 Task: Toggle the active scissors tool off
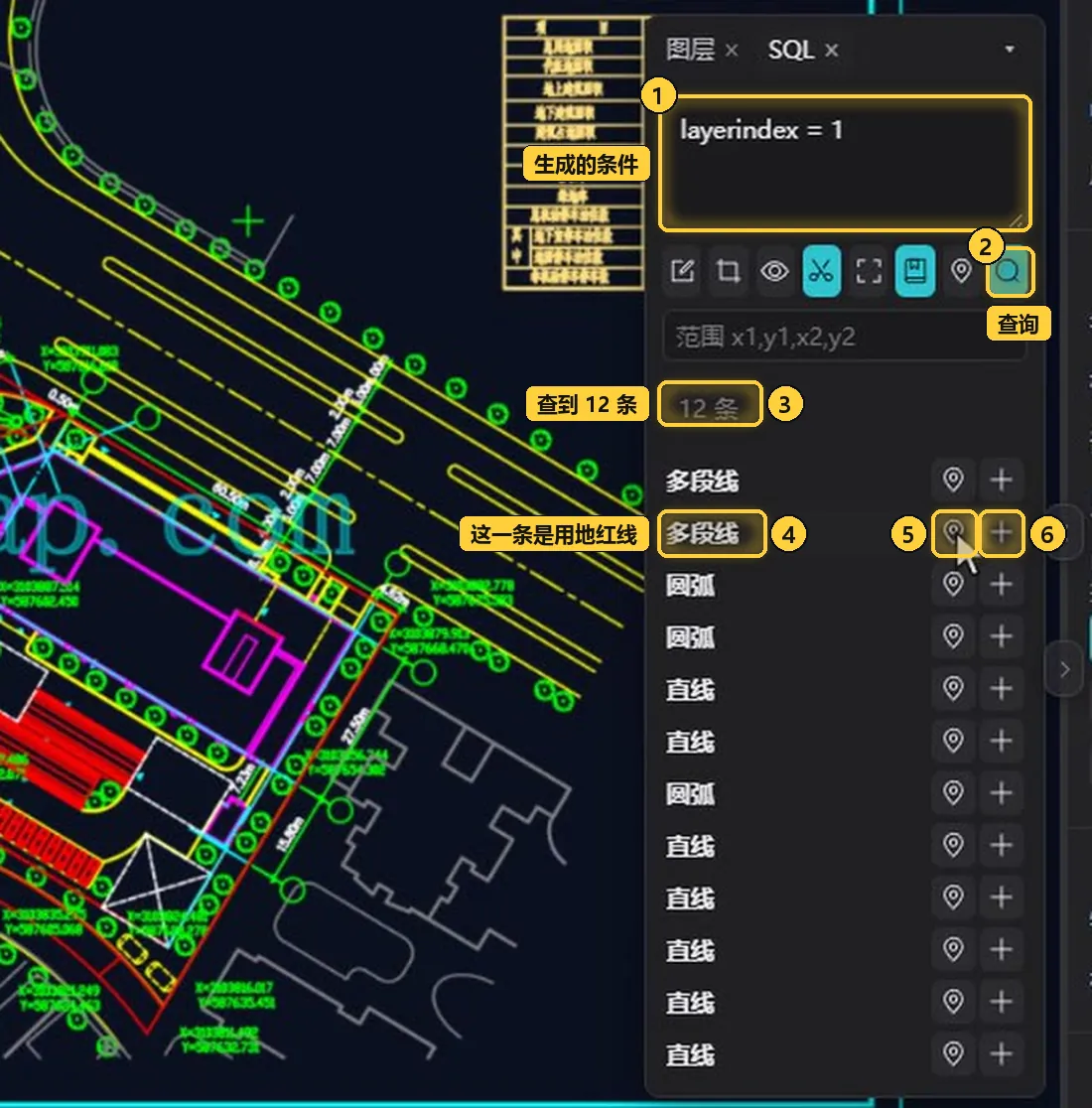click(x=821, y=271)
